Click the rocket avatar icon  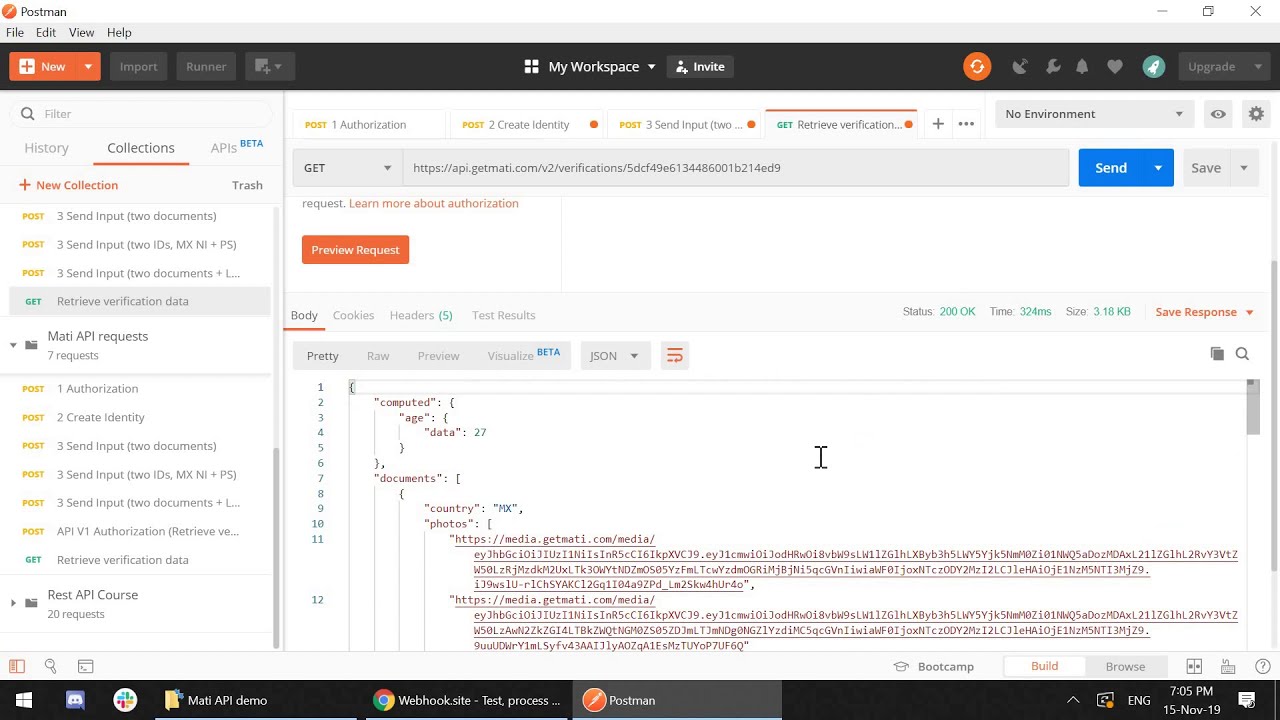pyautogui.click(x=1154, y=67)
